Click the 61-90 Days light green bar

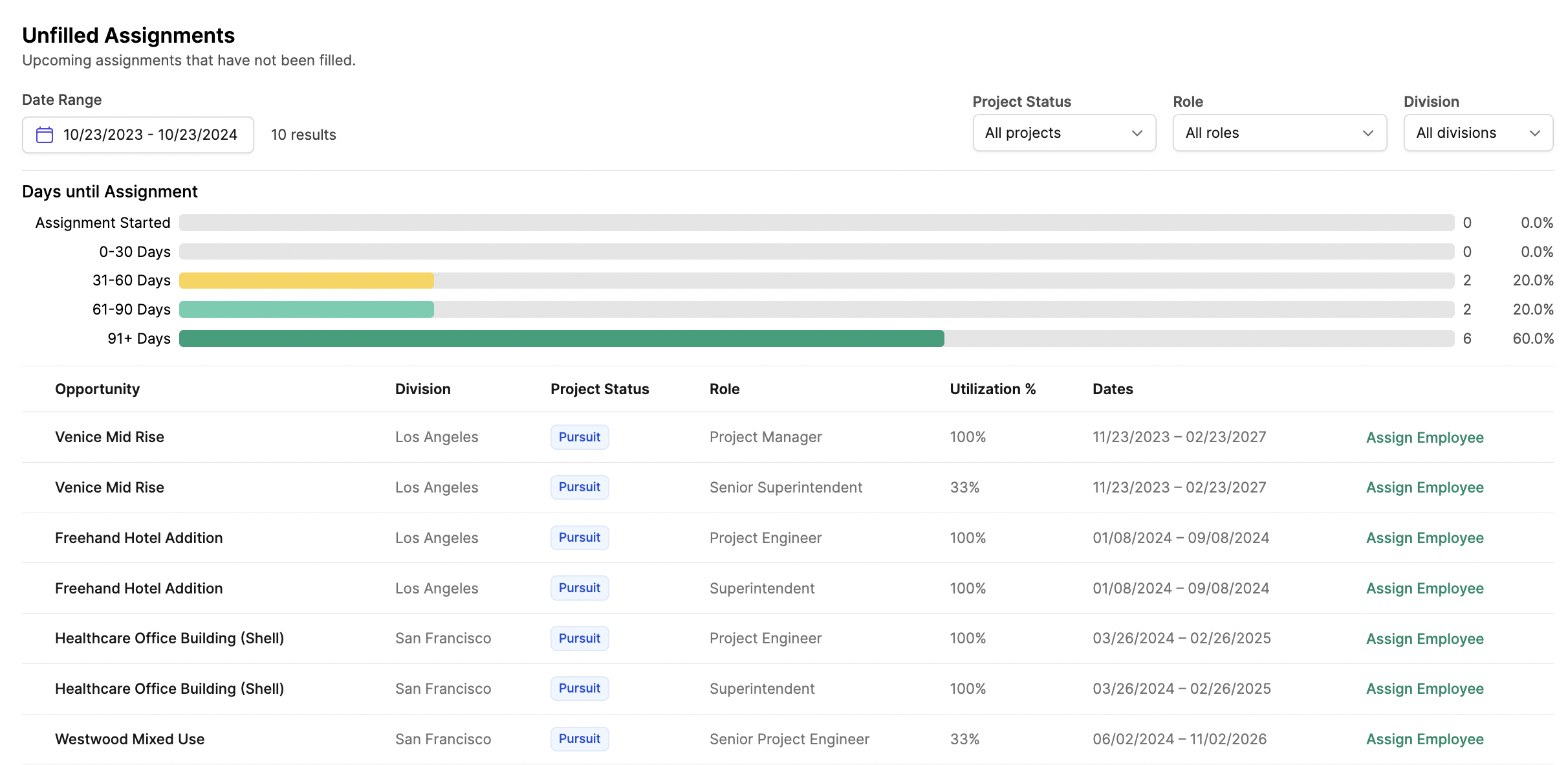click(x=307, y=309)
